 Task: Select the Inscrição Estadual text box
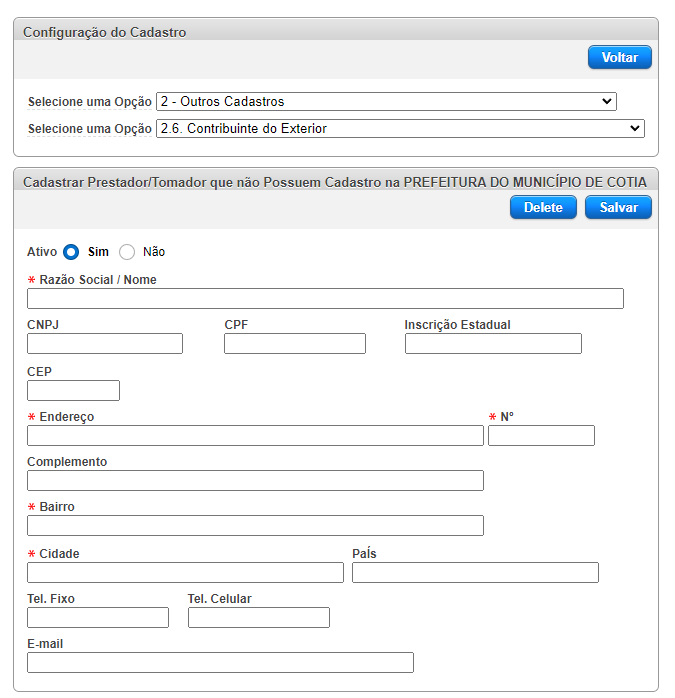[x=493, y=344]
